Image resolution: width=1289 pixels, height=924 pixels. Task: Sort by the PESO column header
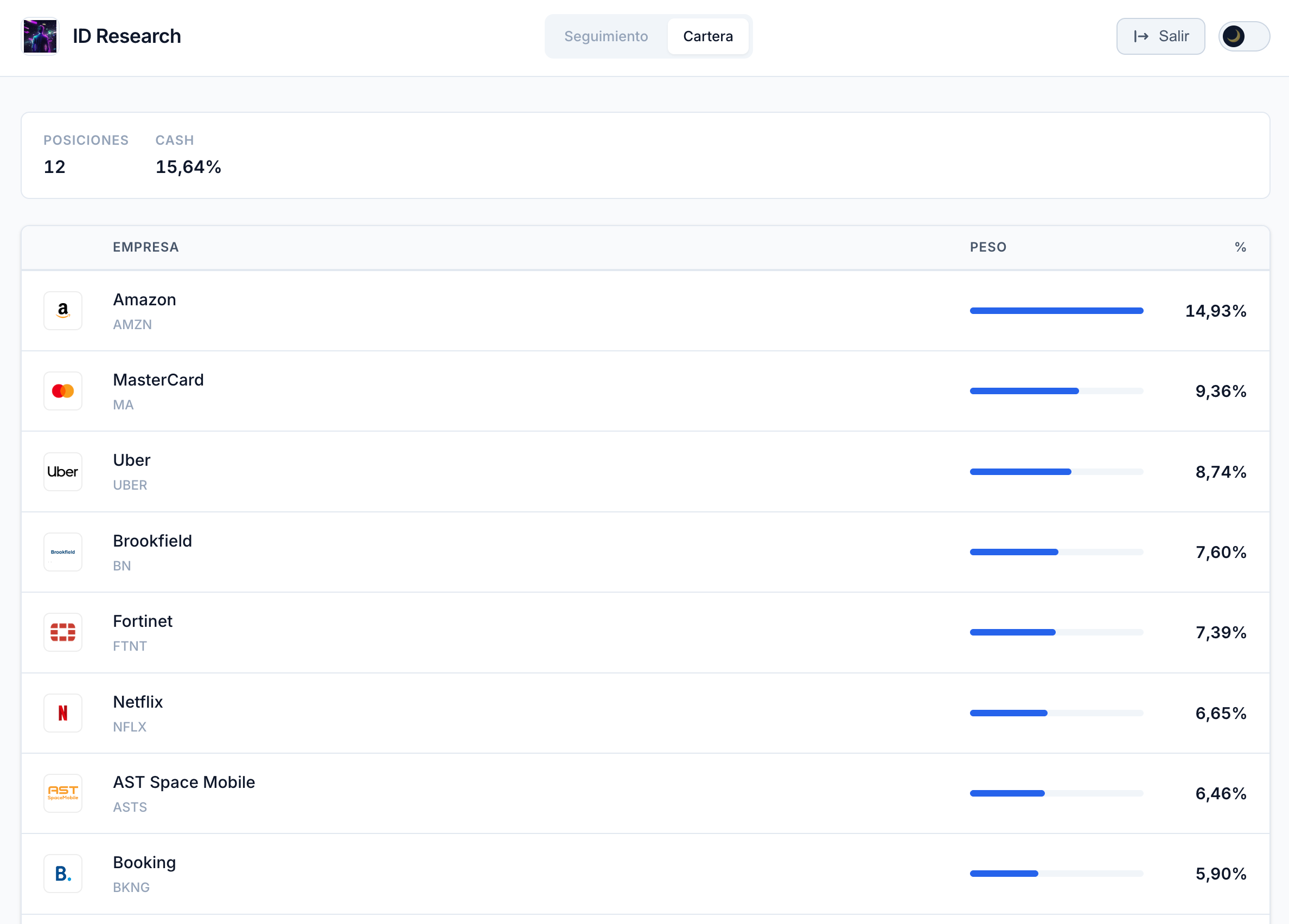pyautogui.click(x=988, y=247)
